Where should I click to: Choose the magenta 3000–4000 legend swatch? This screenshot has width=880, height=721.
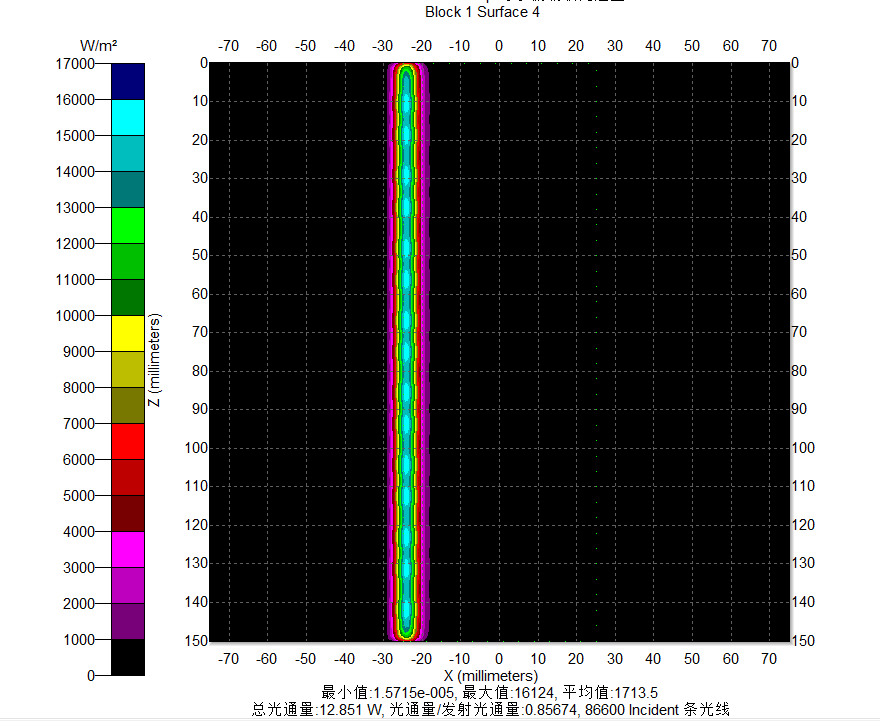click(128, 549)
